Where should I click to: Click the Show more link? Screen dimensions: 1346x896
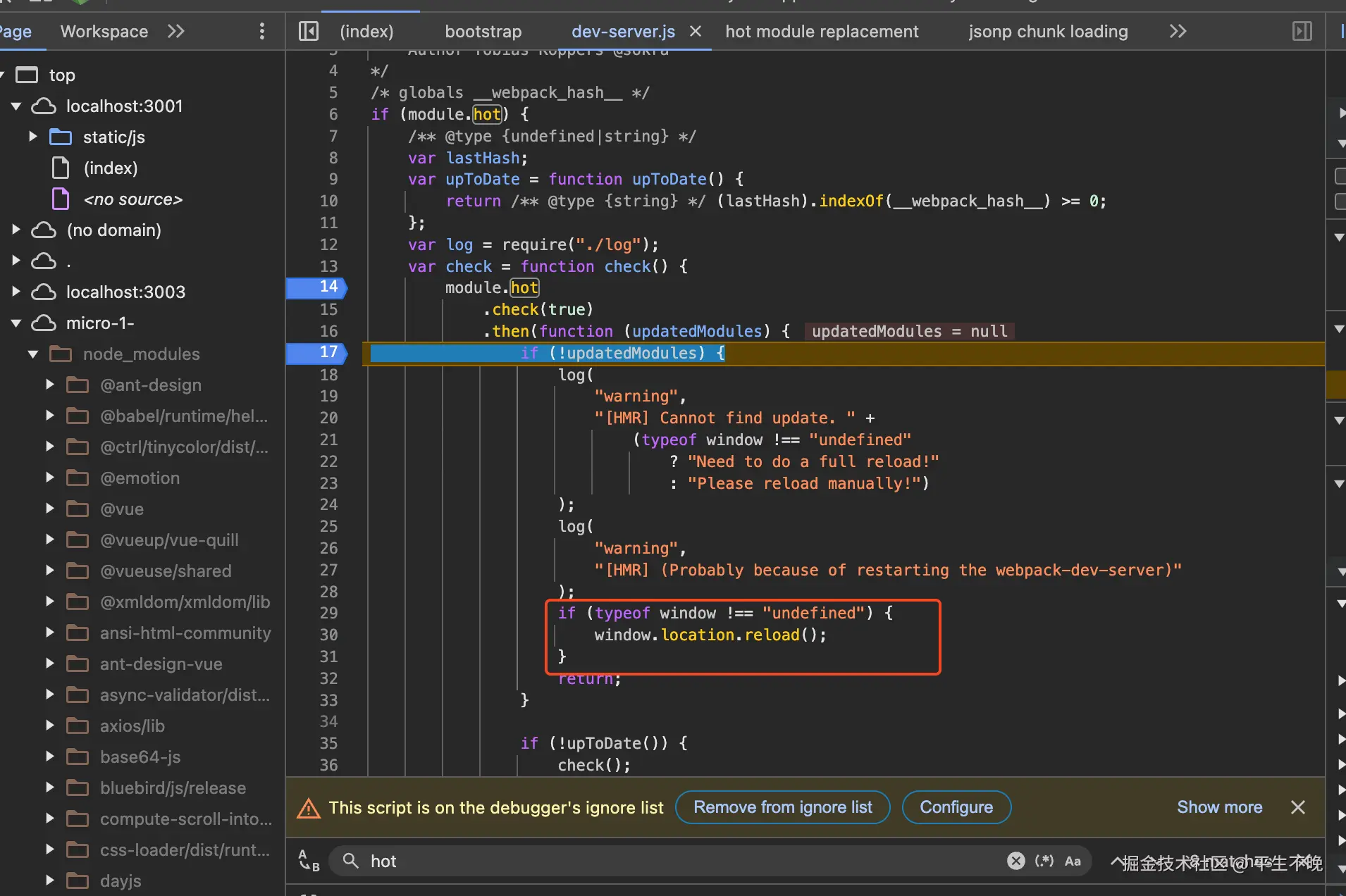pyautogui.click(x=1219, y=807)
